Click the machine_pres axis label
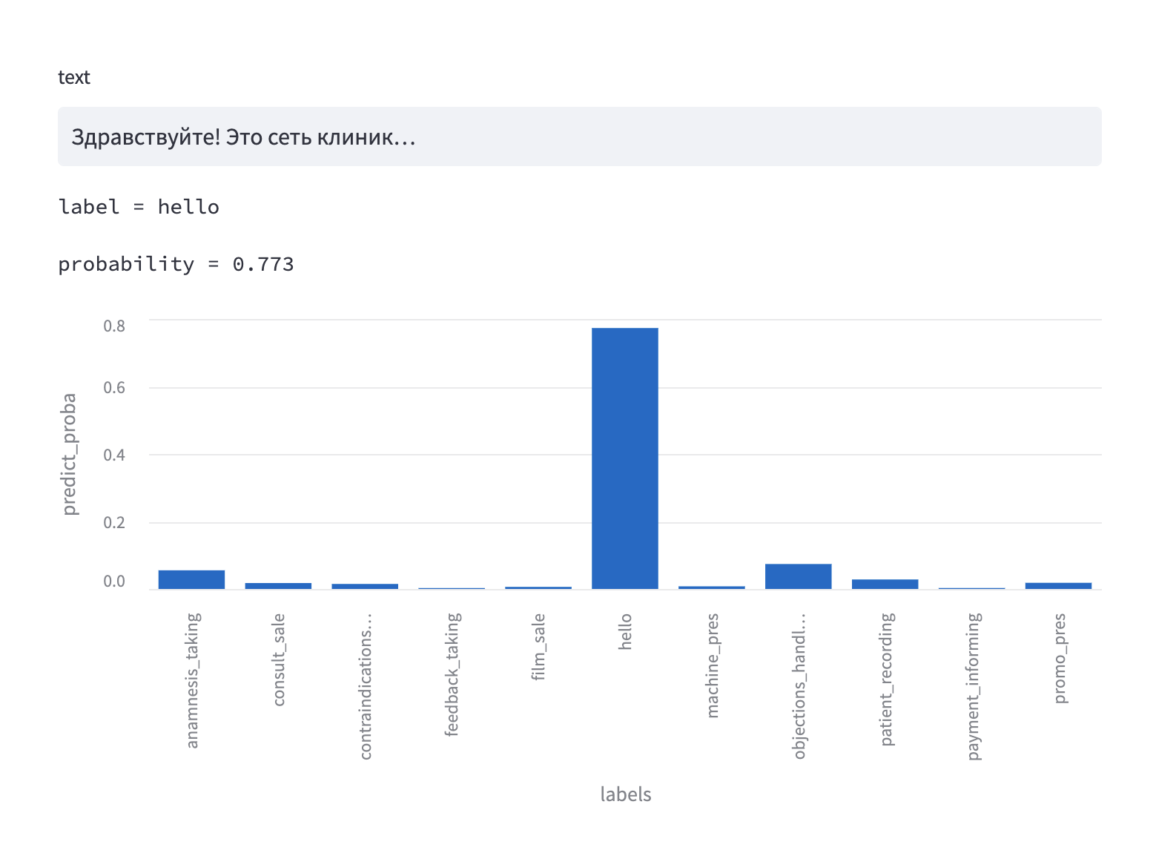The image size is (1176, 856). coord(712,665)
